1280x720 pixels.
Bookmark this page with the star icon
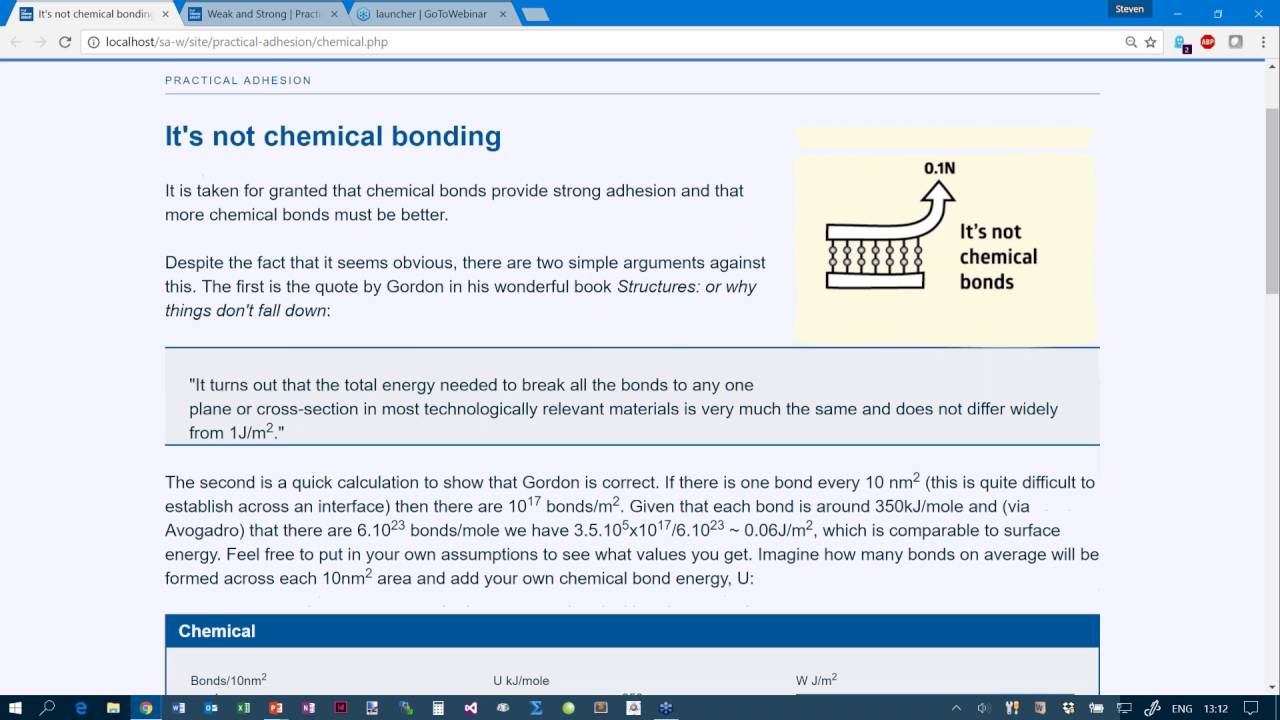[x=1151, y=42]
